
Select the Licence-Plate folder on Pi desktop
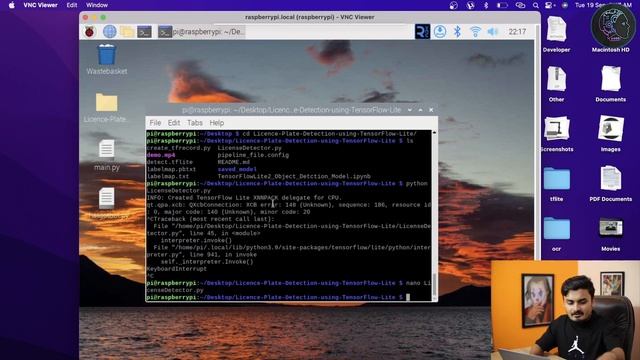point(107,108)
